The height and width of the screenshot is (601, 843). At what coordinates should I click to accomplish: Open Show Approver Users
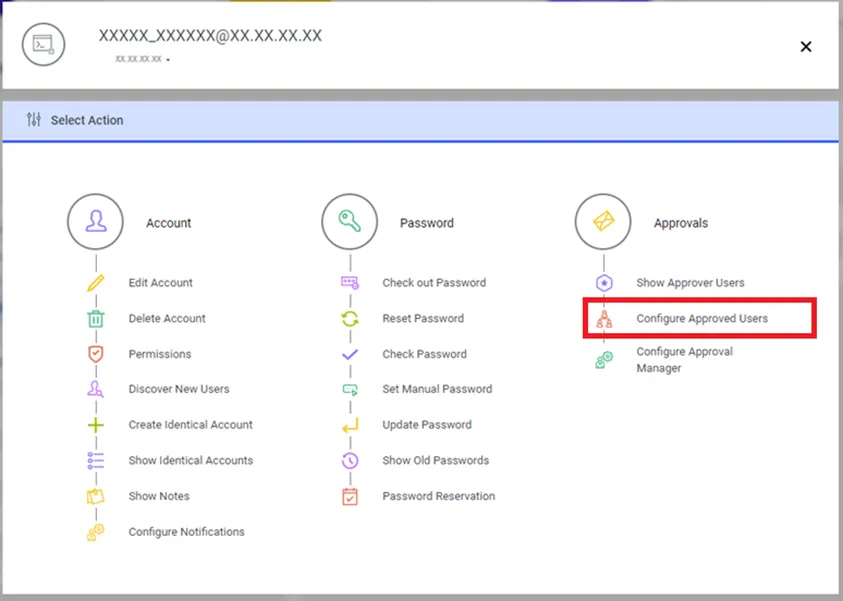690,283
